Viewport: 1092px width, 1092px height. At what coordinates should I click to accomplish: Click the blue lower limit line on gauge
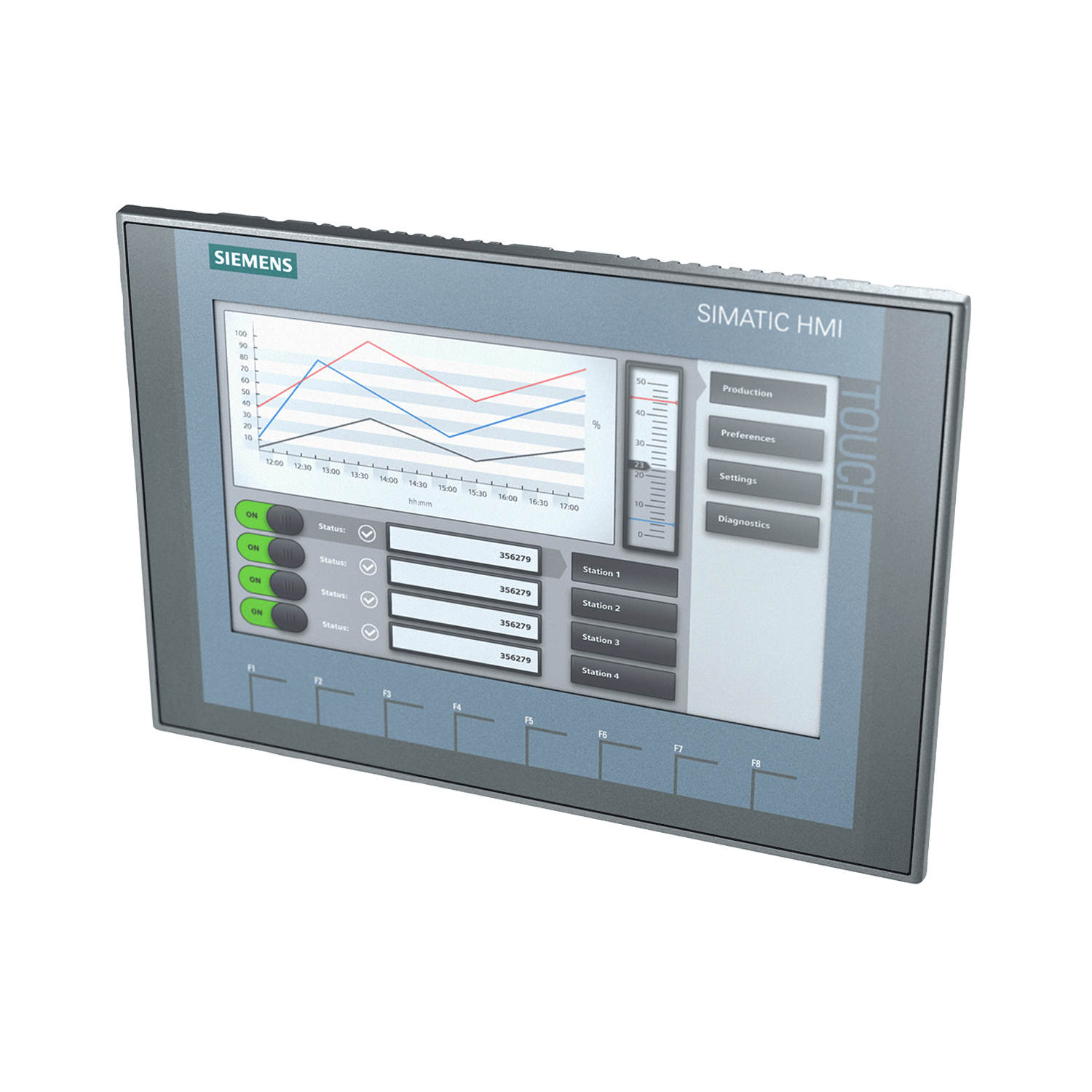[652, 522]
